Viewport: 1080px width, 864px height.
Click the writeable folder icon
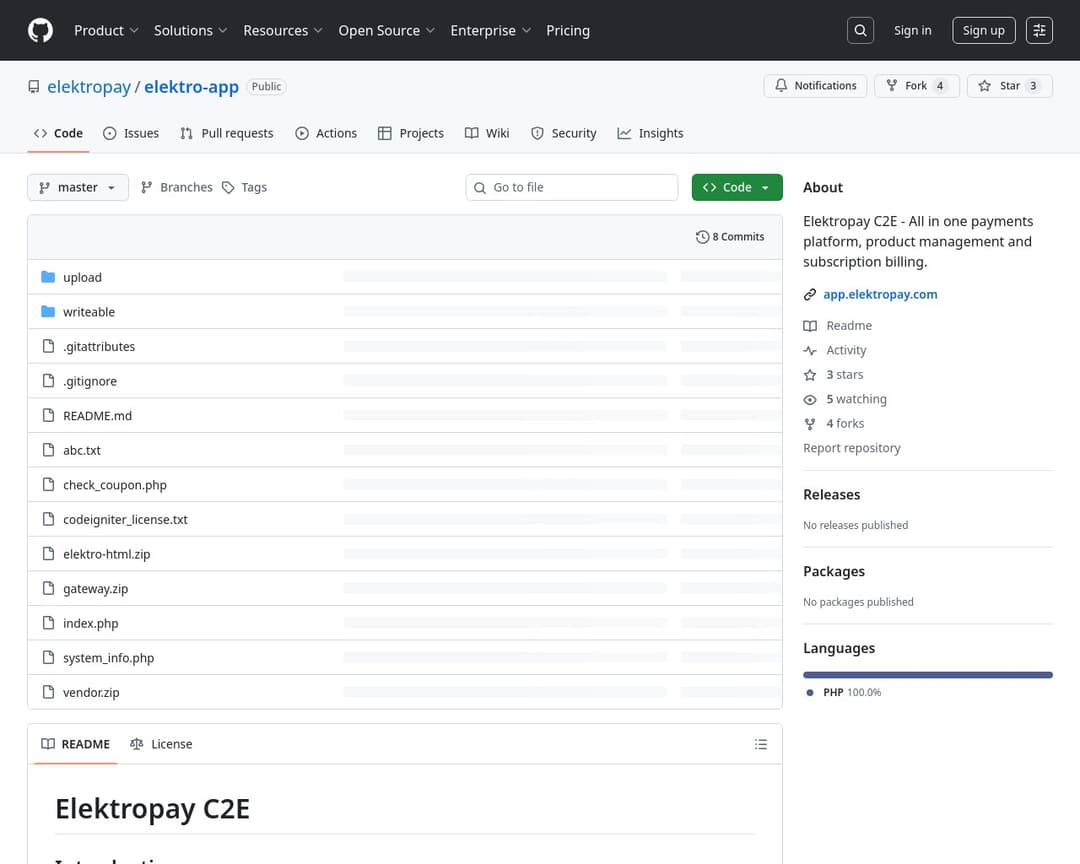point(48,311)
